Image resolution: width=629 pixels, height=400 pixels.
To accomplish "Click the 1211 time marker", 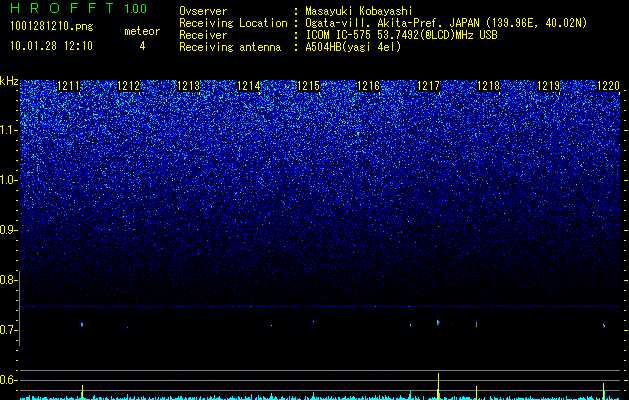I will click(x=68, y=86).
